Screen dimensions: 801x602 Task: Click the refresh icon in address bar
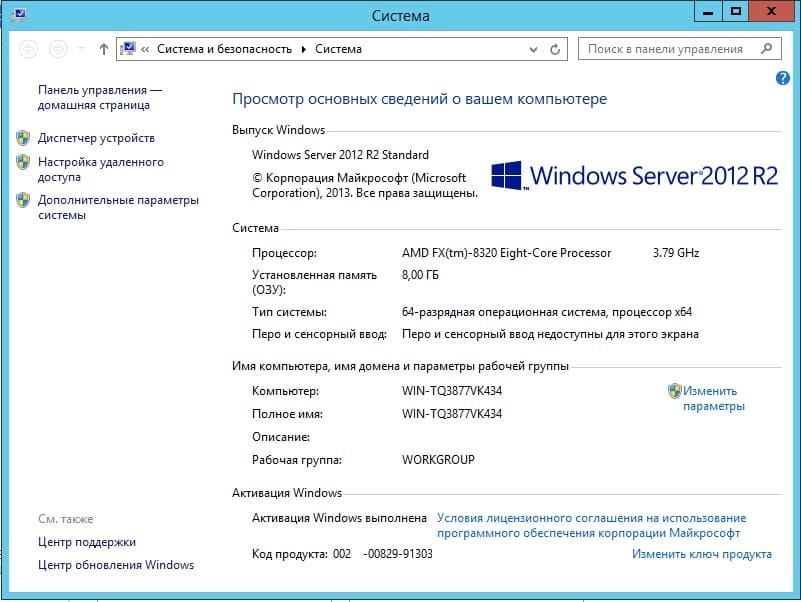click(555, 50)
